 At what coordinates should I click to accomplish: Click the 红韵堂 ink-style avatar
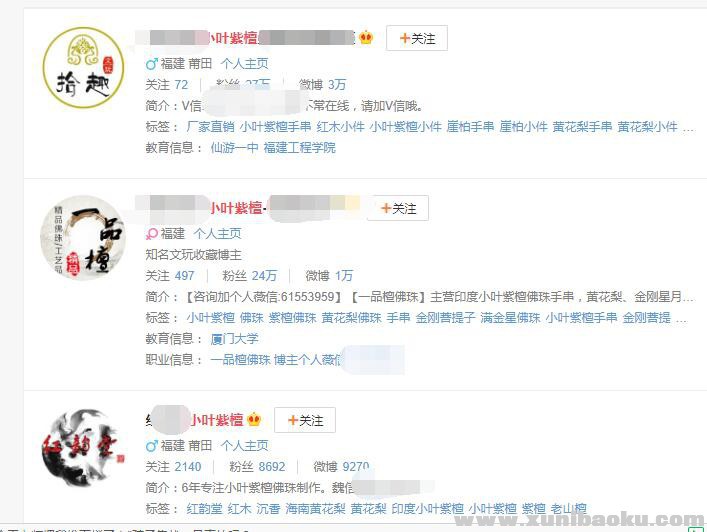click(83, 448)
